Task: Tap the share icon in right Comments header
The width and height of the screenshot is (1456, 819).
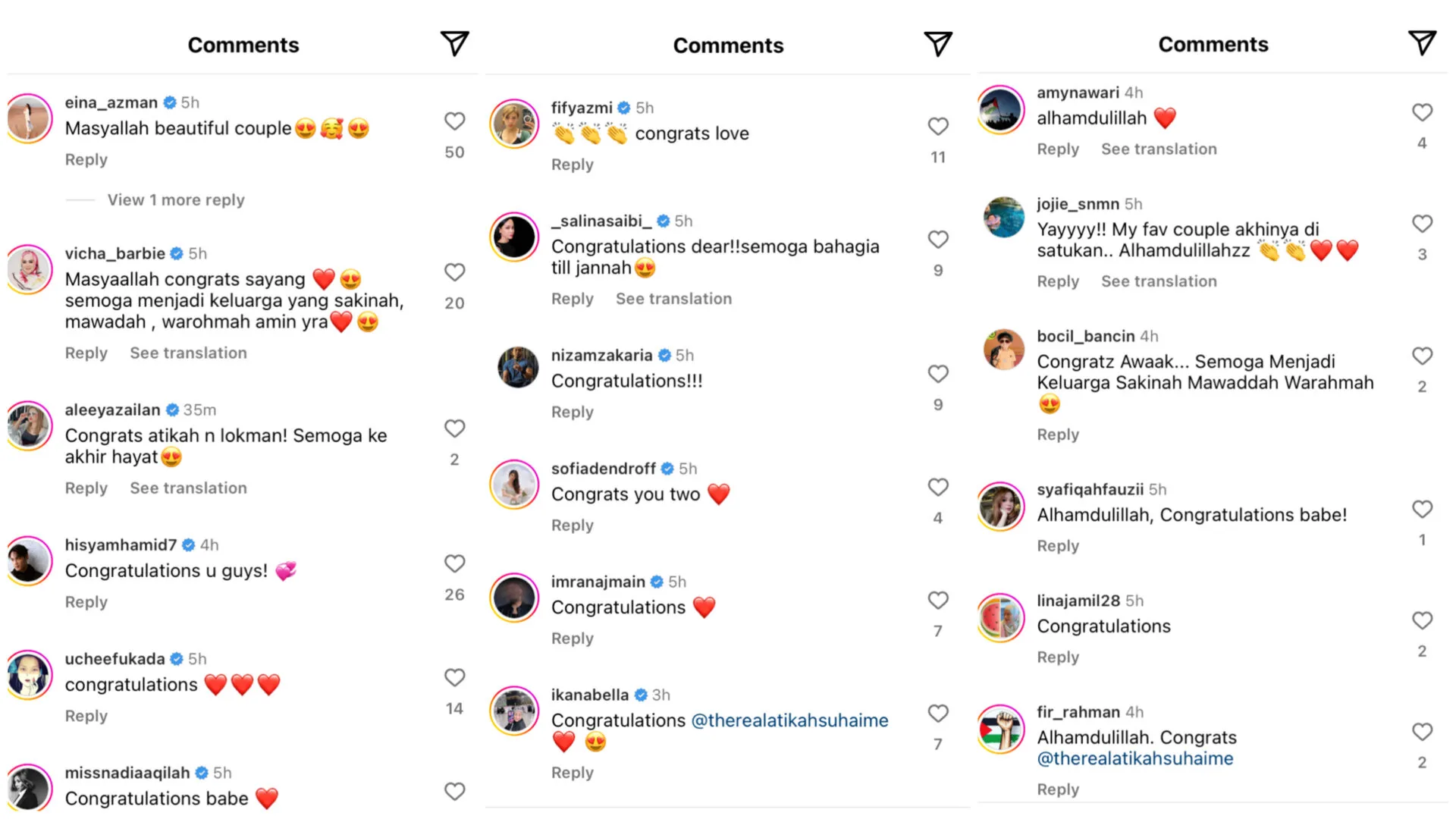Action: coord(1422,43)
